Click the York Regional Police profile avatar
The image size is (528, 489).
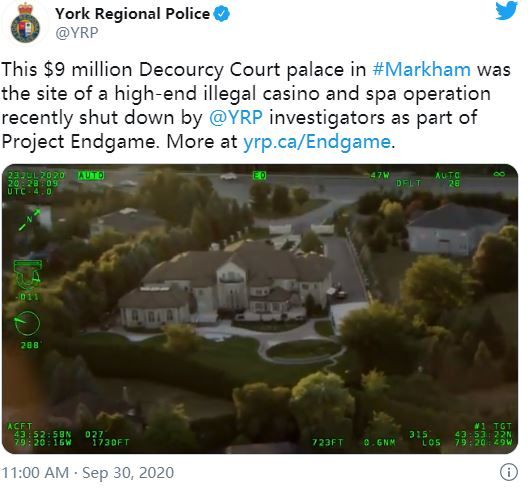(x=25, y=23)
